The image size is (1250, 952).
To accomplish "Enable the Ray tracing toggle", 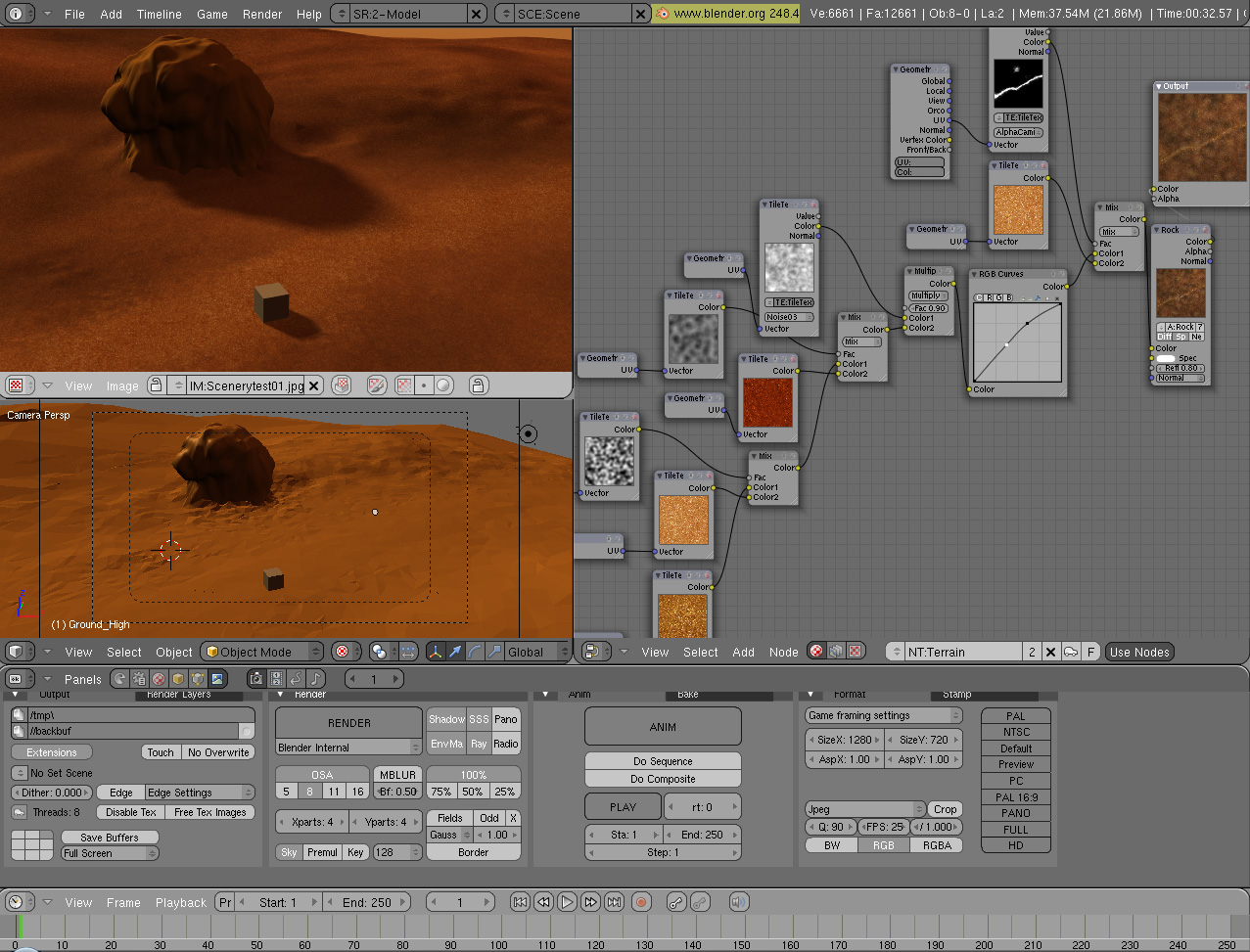I will tap(479, 744).
